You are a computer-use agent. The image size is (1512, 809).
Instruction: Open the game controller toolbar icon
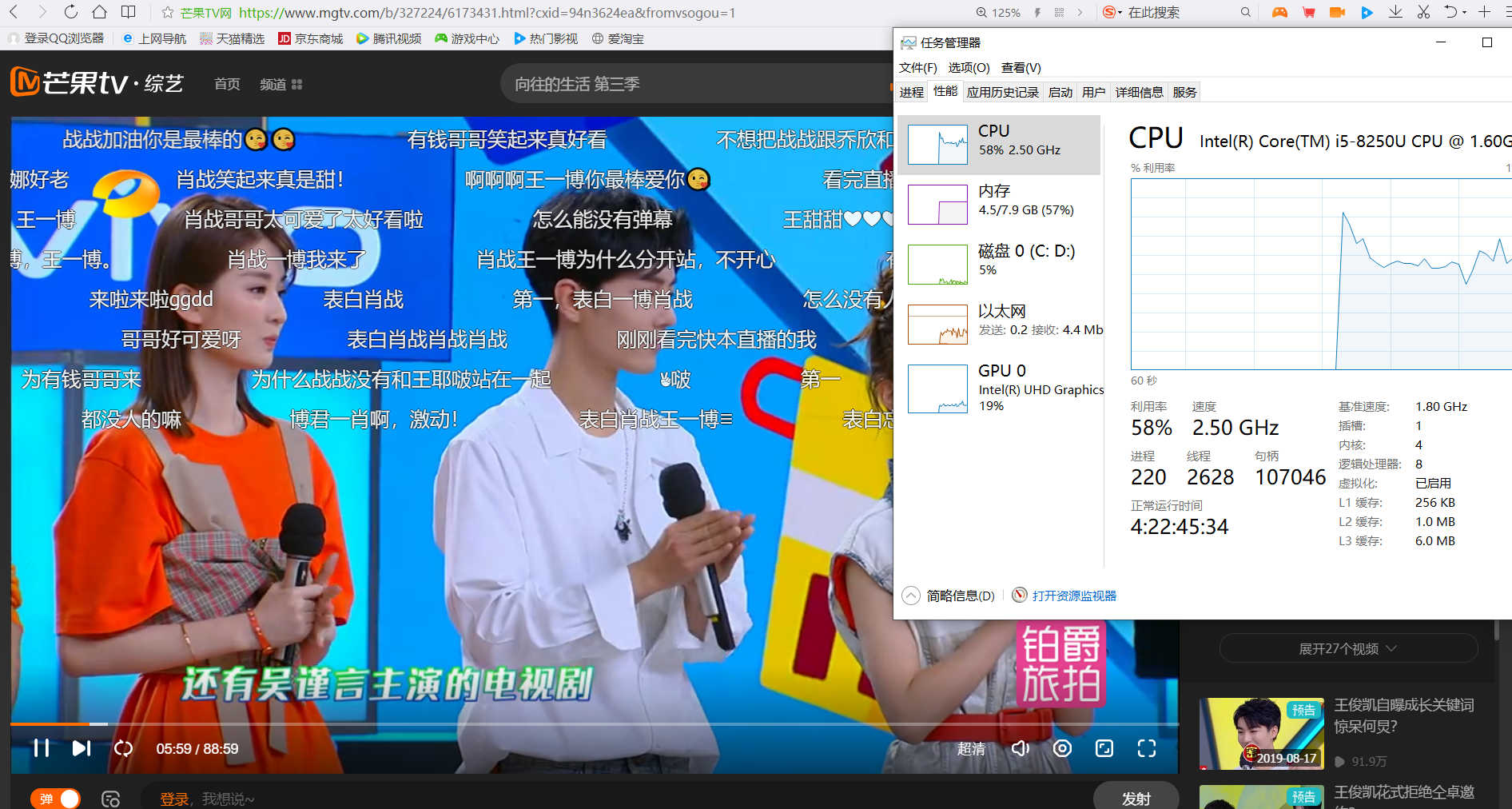1279,12
